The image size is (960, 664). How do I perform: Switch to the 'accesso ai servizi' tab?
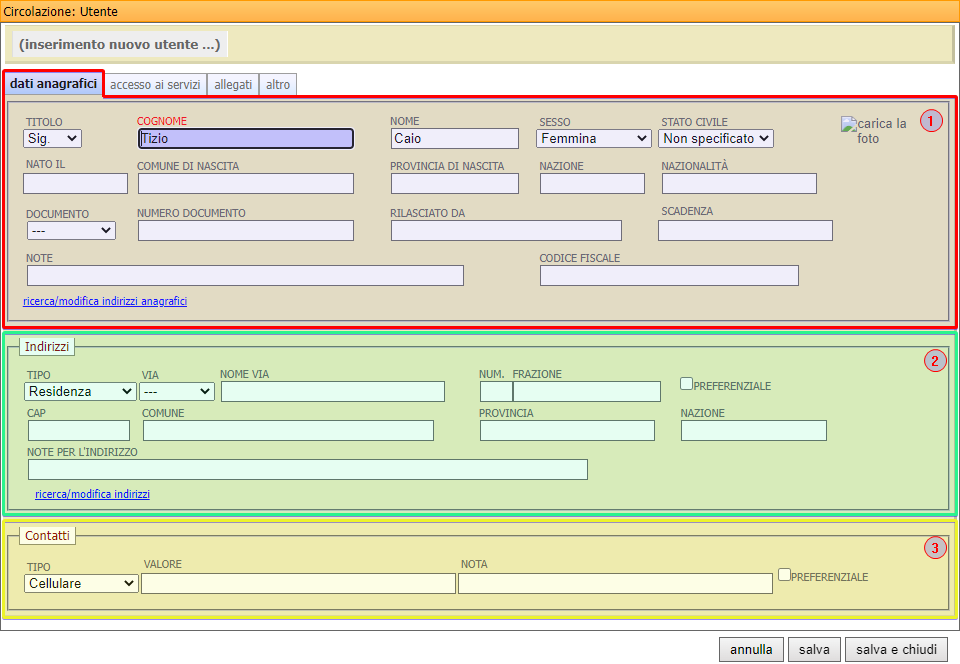tap(155, 85)
